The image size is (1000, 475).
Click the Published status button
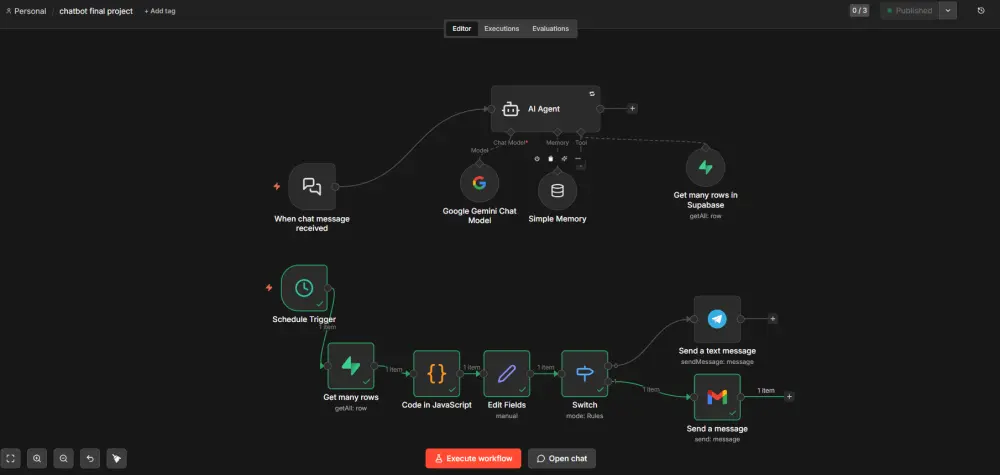(910, 11)
